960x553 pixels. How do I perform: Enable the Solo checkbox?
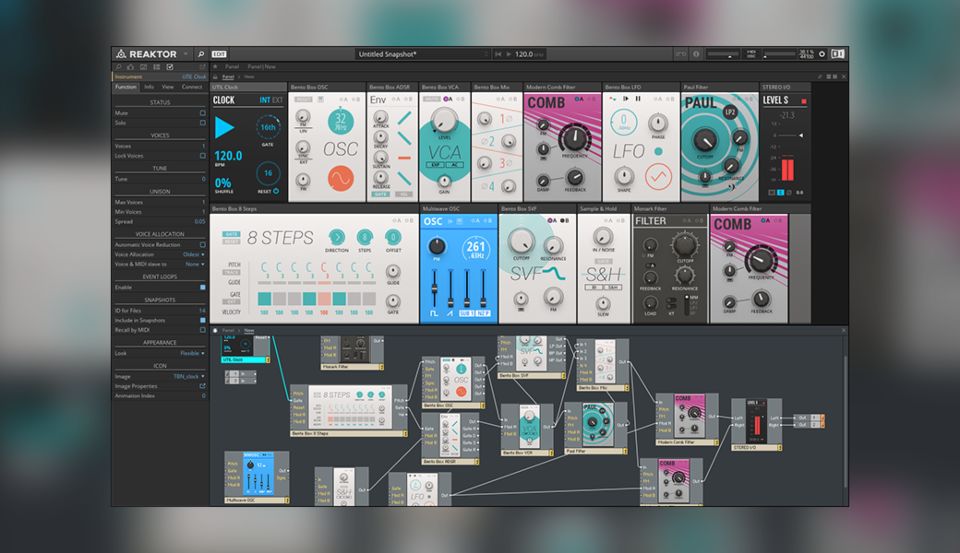203,123
